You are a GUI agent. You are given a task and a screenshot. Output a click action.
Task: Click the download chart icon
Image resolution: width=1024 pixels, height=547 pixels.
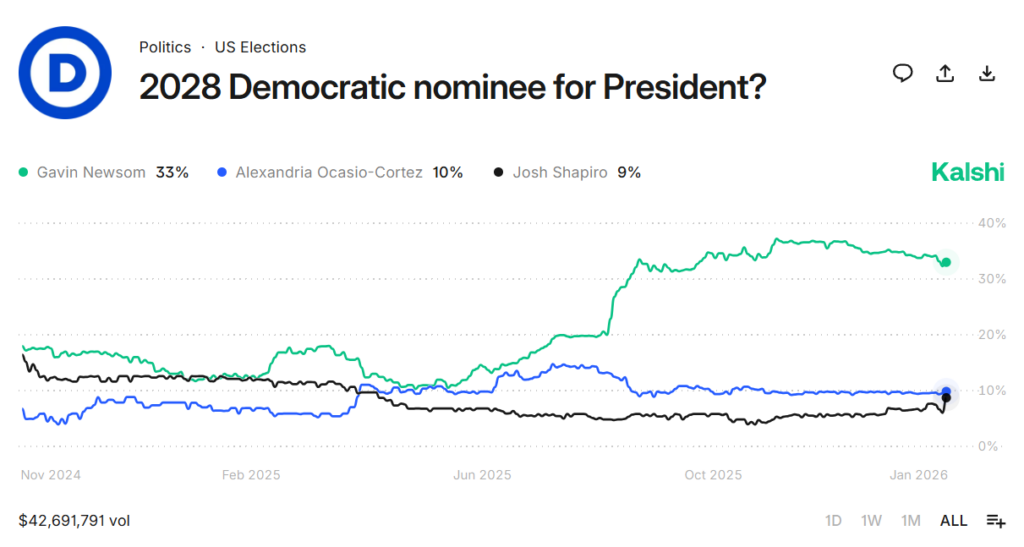986,73
